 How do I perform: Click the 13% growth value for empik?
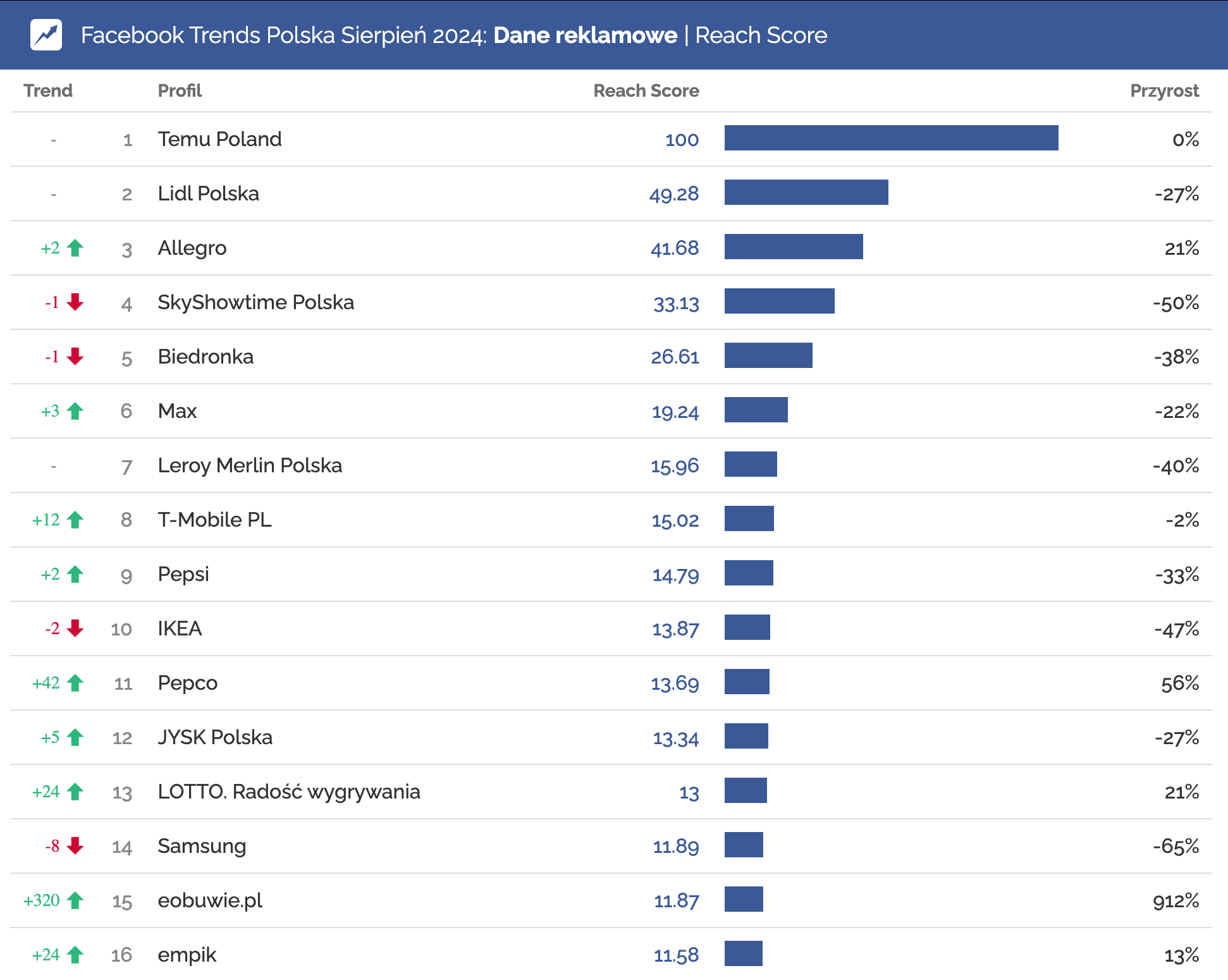click(x=1182, y=955)
